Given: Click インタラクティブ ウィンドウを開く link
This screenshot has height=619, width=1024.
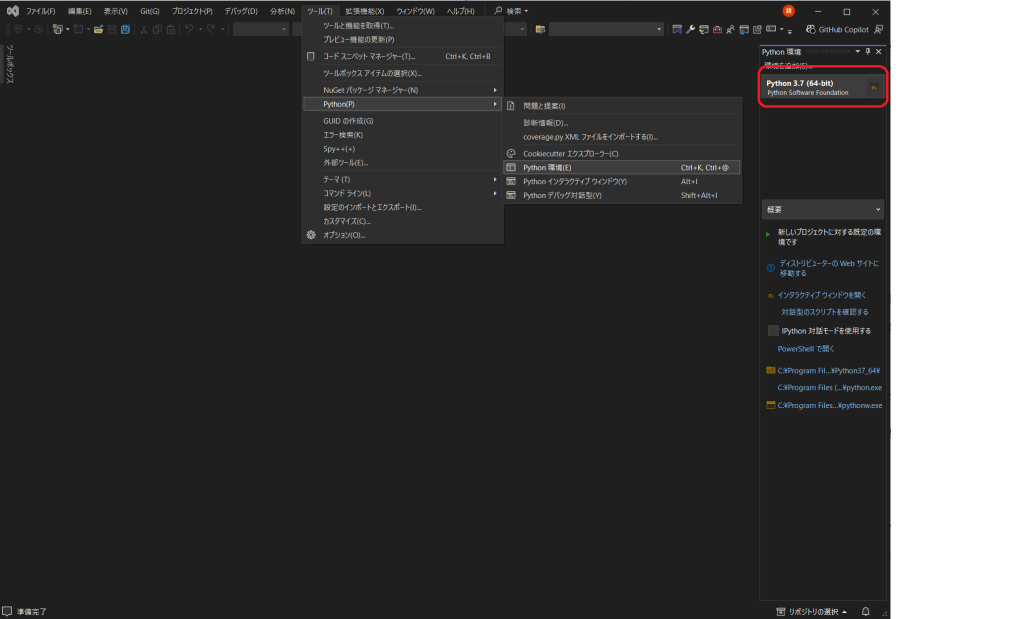Looking at the screenshot, I should (x=822, y=295).
